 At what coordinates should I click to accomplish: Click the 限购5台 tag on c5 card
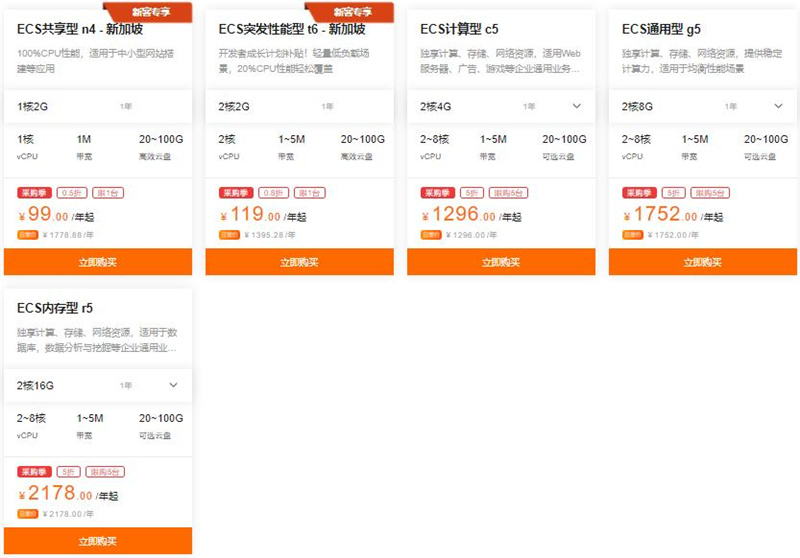[508, 193]
